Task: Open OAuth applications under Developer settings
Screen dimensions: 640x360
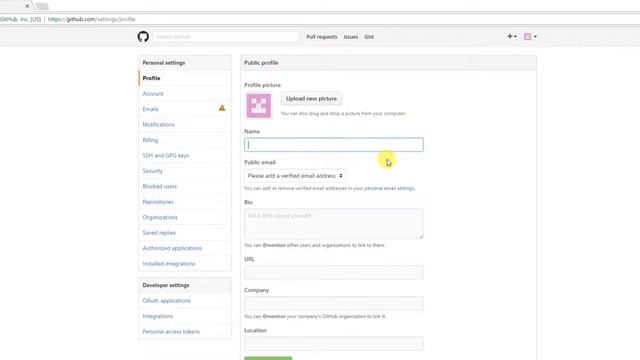Action: (185, 301)
